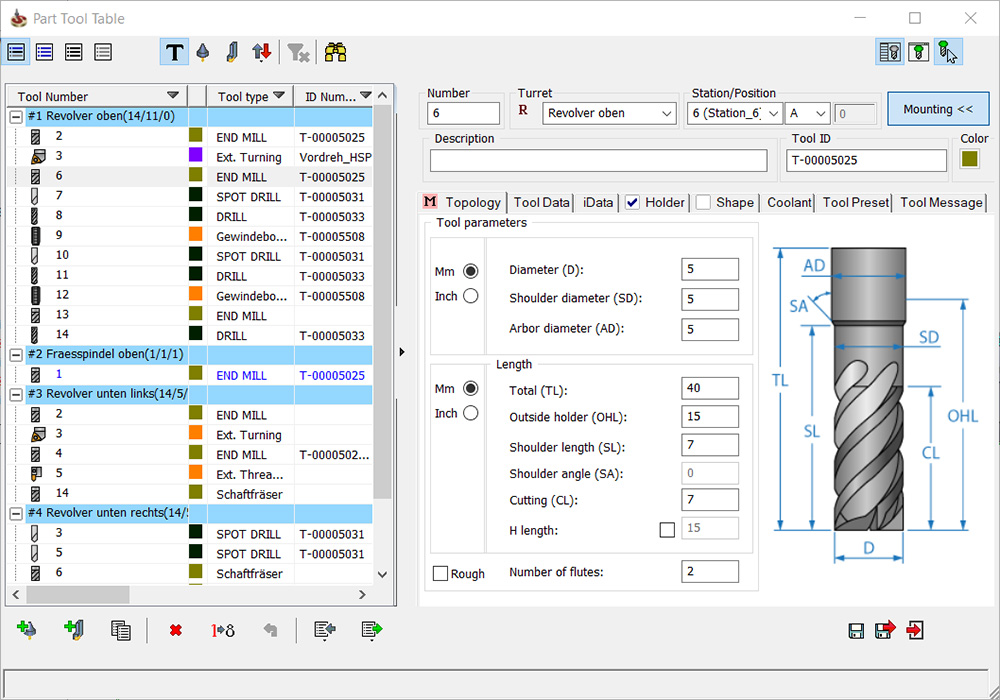Collapse the #1 Revolver oben group
1000x700 pixels.
17,117
